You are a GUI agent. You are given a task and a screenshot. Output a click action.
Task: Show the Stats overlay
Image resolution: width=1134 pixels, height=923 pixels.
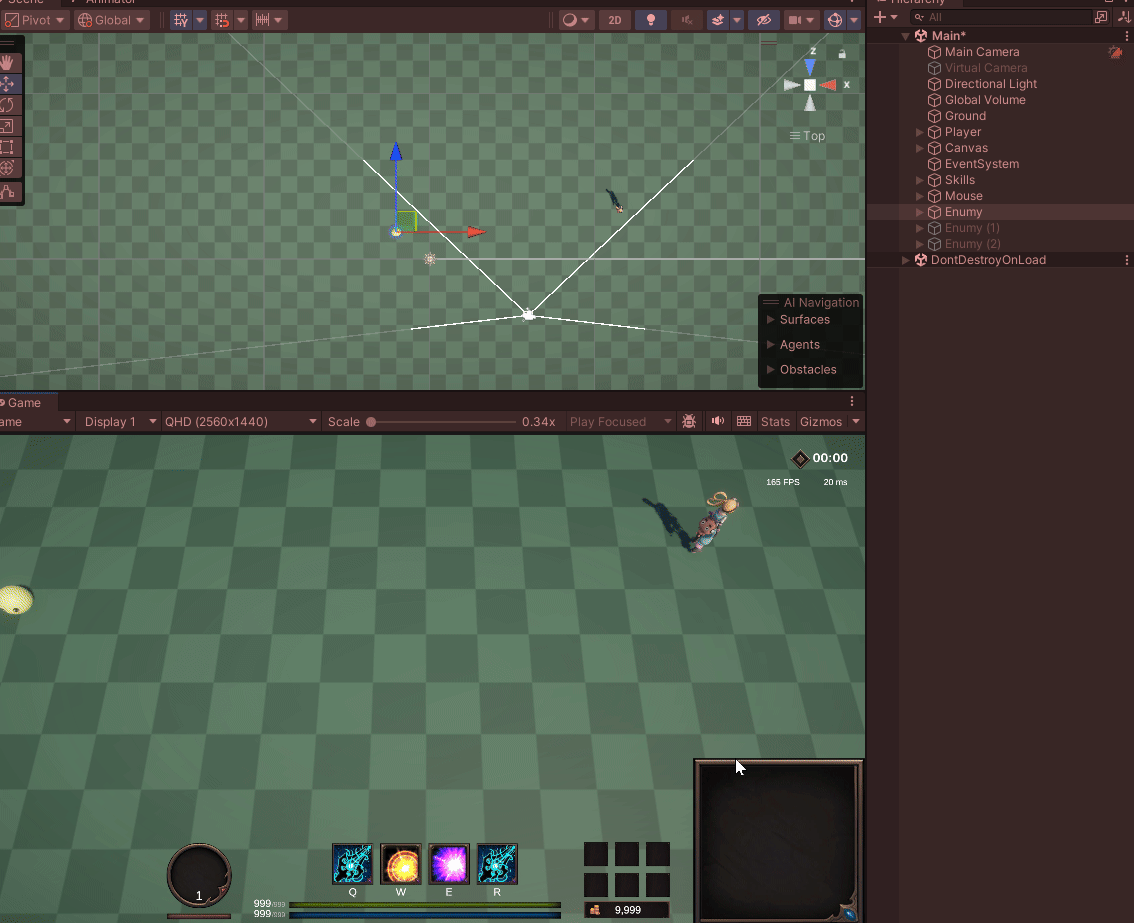click(775, 422)
